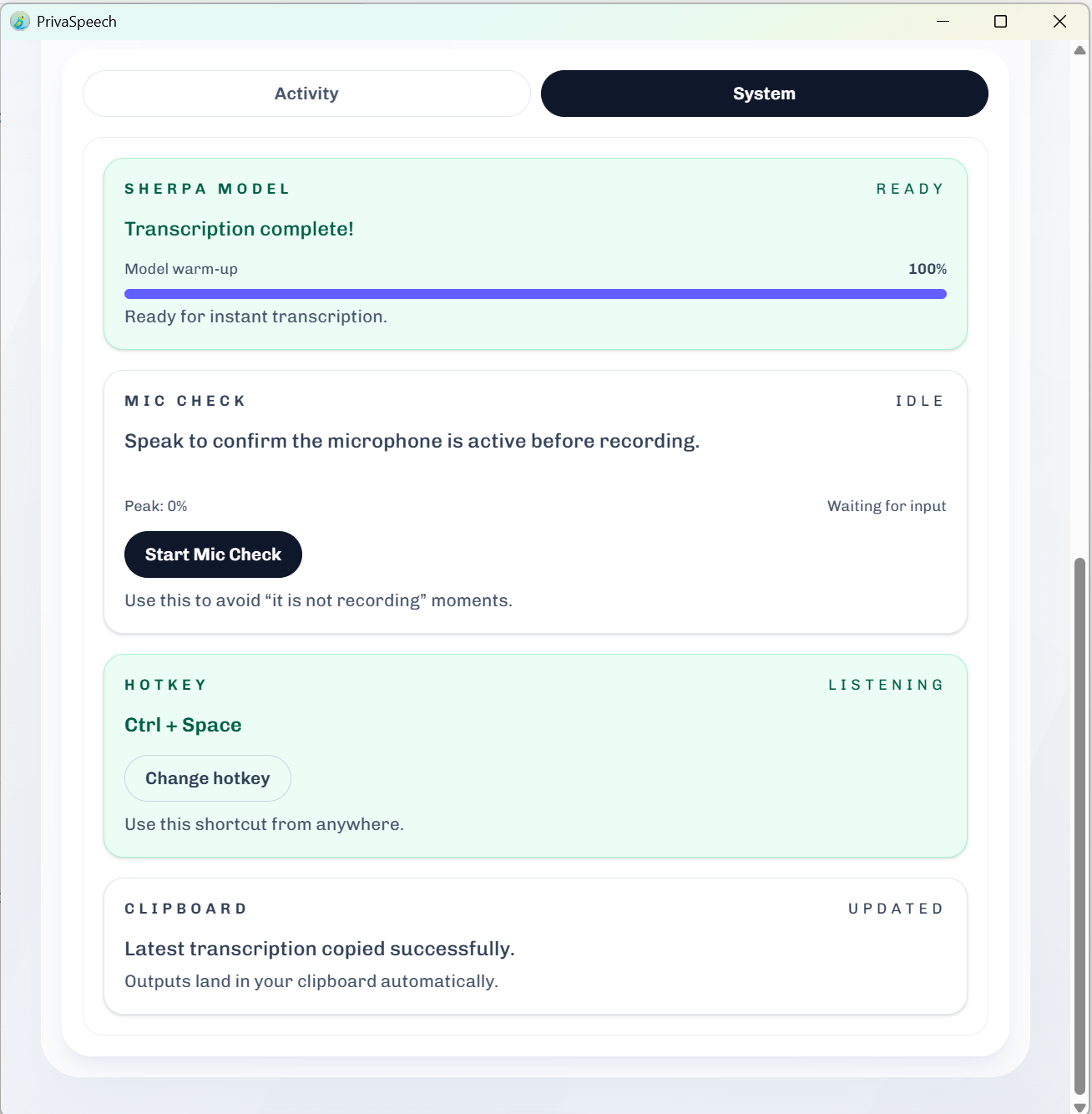The image size is (1092, 1114).
Task: Click the UPDATED status on Clipboard card
Action: click(895, 909)
